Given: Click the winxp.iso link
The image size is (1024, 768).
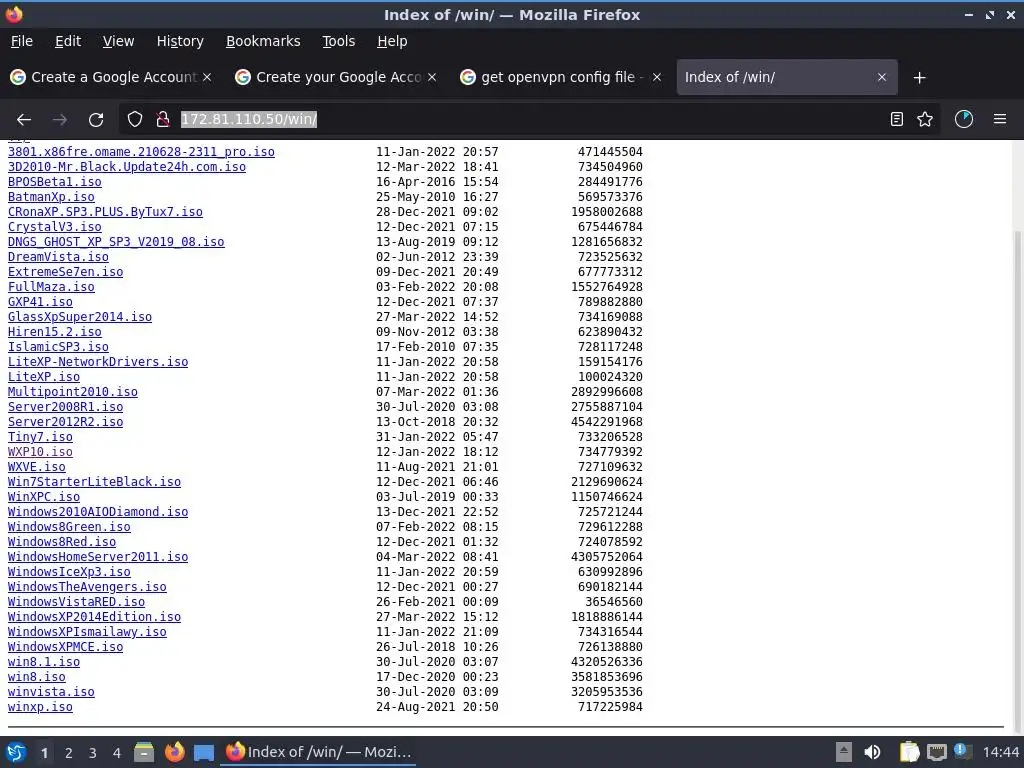Looking at the screenshot, I should click(40, 707).
